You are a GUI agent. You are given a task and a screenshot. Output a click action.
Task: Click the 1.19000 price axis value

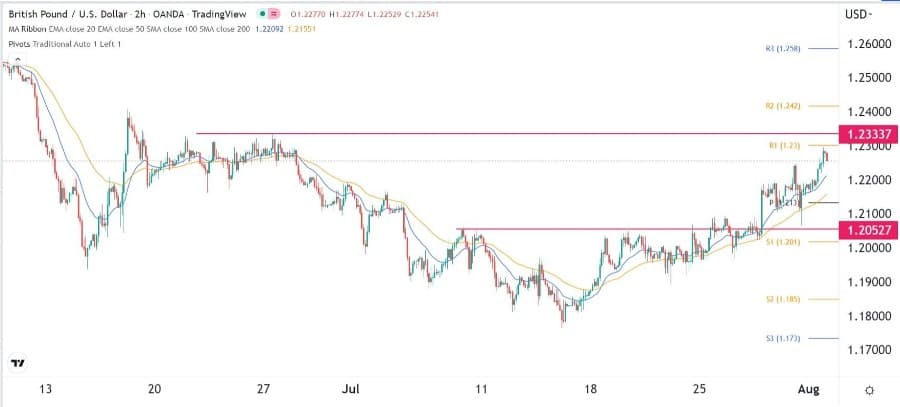pyautogui.click(x=868, y=282)
